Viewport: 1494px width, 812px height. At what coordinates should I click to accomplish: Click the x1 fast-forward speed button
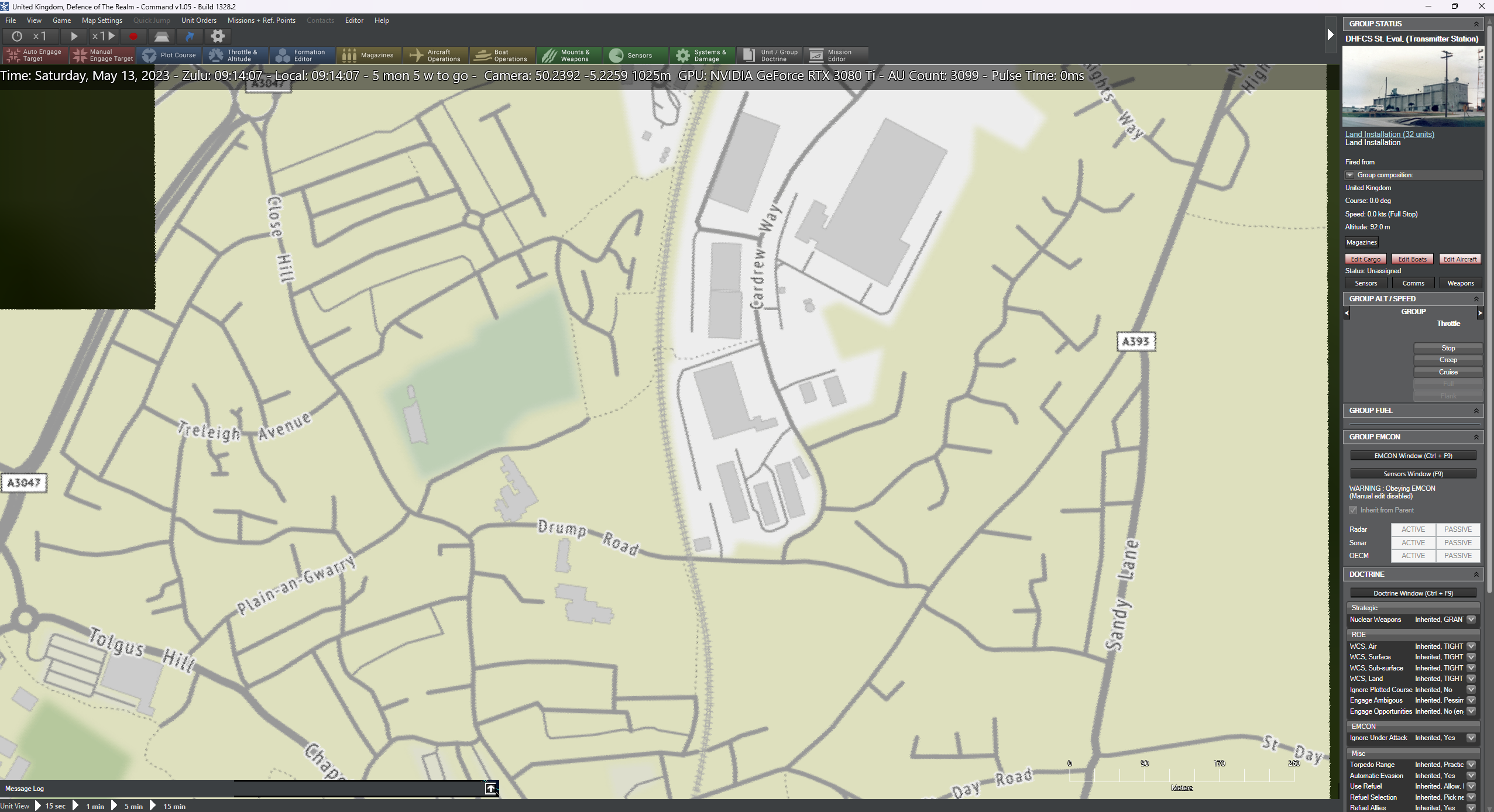103,36
